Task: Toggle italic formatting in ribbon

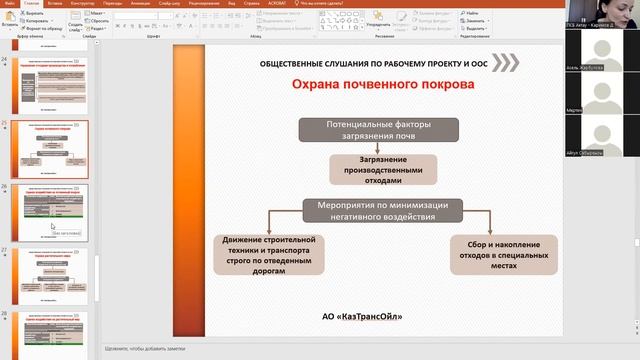Action: pos(124,26)
